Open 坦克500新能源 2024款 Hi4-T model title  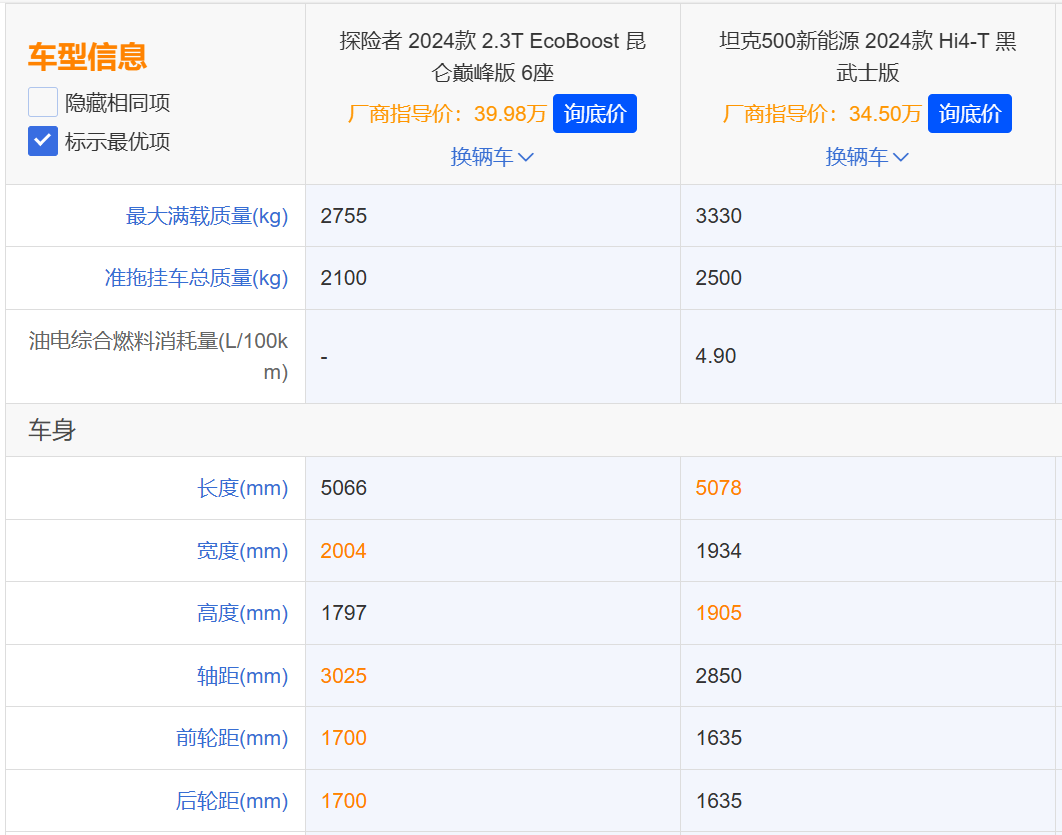(x=867, y=57)
